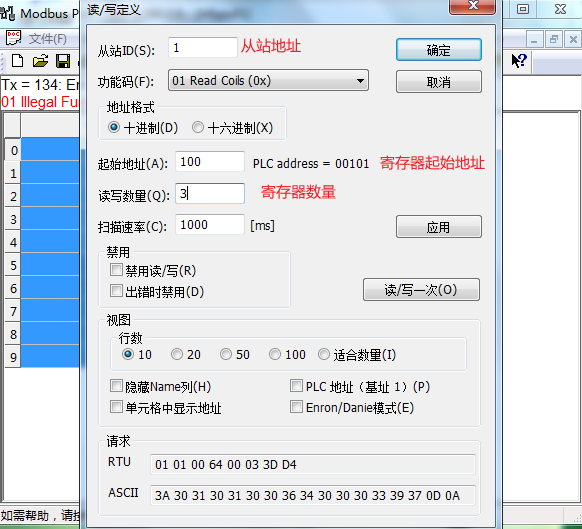The image size is (582, 529).
Task: Click the 读/写一次(O) button
Action: point(421,290)
